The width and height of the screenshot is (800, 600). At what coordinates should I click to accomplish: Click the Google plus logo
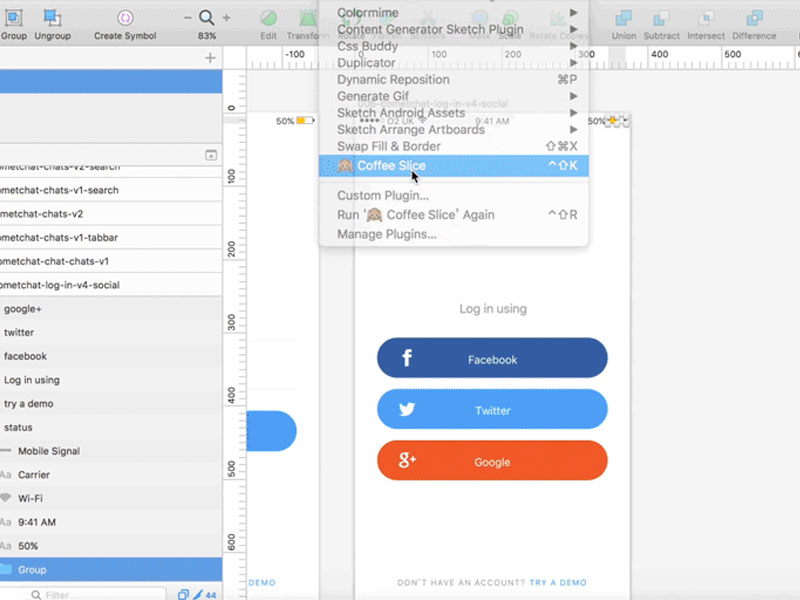click(x=407, y=460)
